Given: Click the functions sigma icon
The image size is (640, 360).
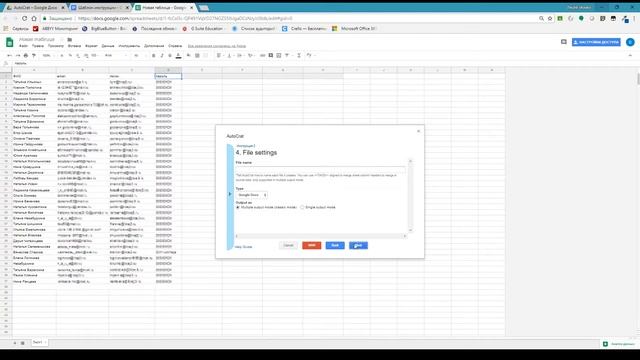Looking at the screenshot, I should [x=299, y=56].
